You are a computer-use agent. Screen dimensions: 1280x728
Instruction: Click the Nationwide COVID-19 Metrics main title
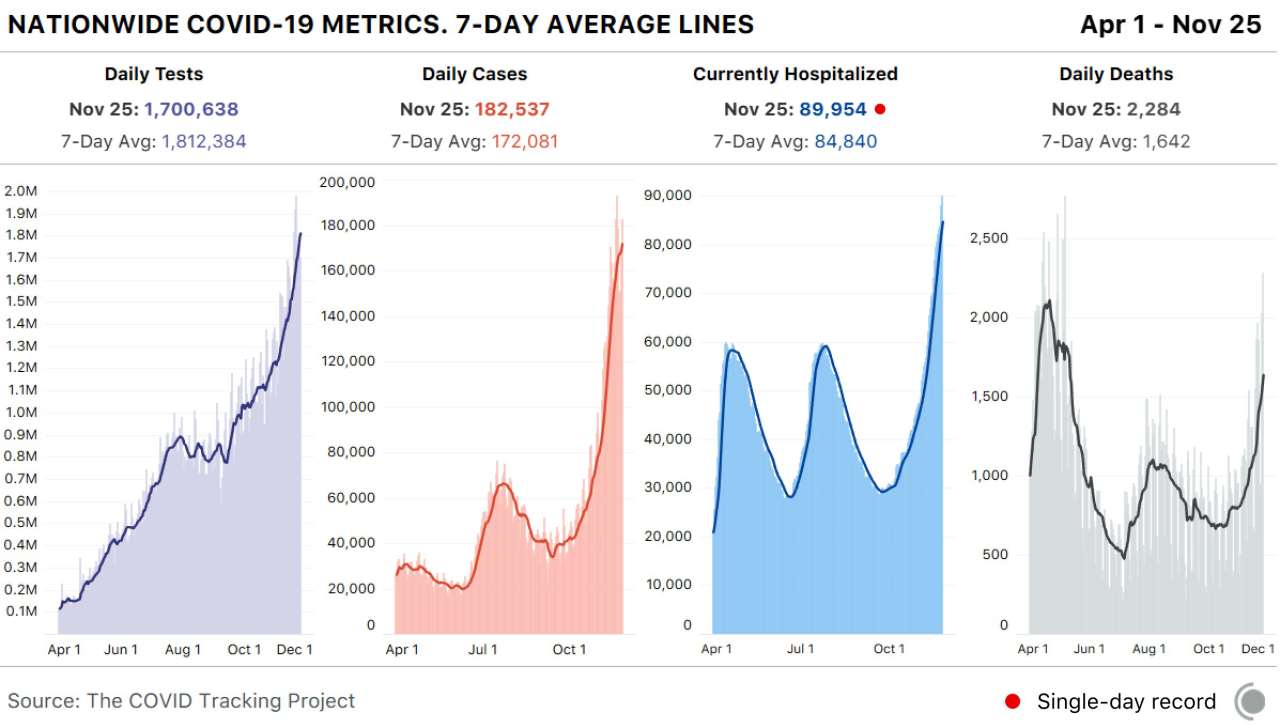click(381, 25)
